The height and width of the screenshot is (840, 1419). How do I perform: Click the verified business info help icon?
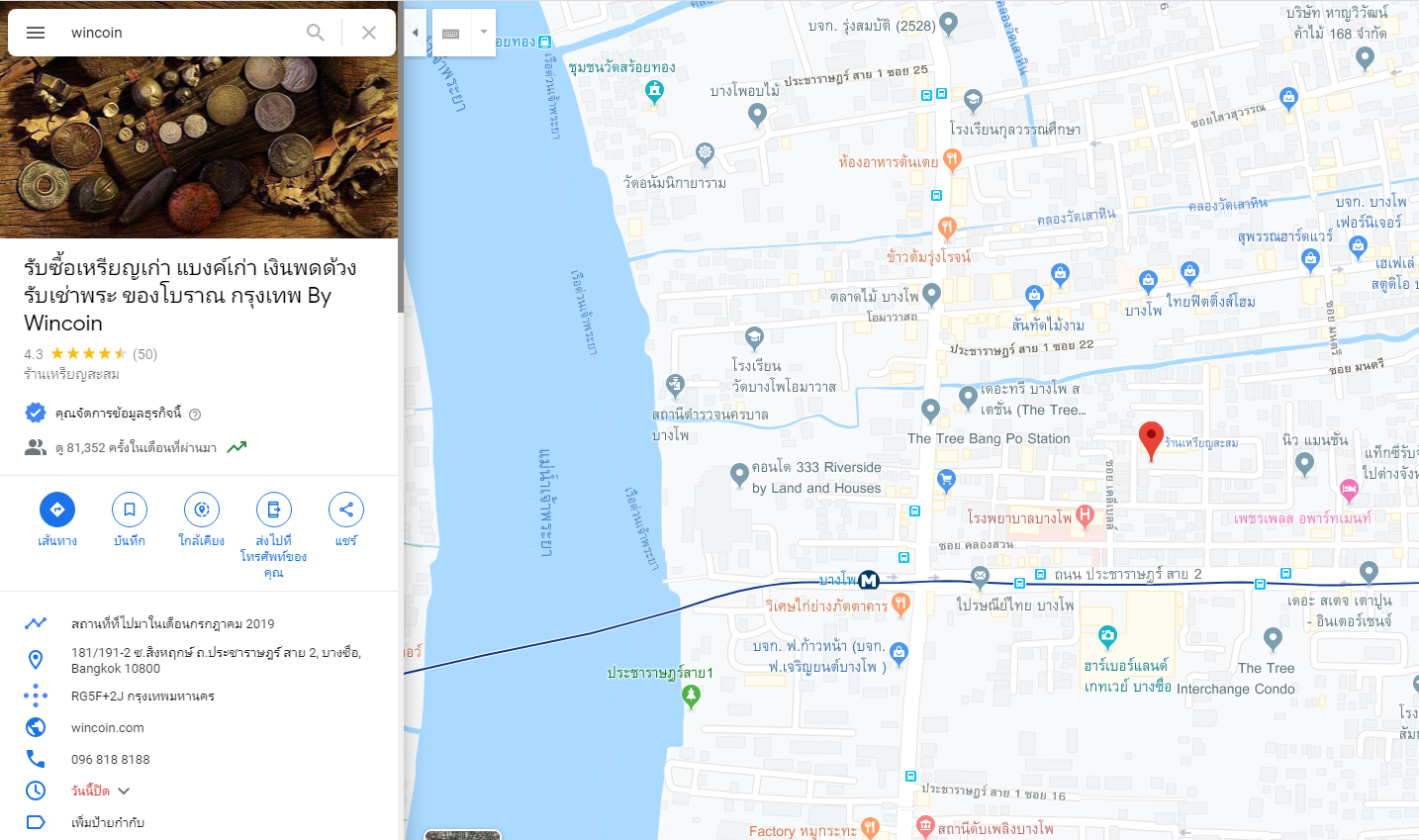click(x=195, y=415)
